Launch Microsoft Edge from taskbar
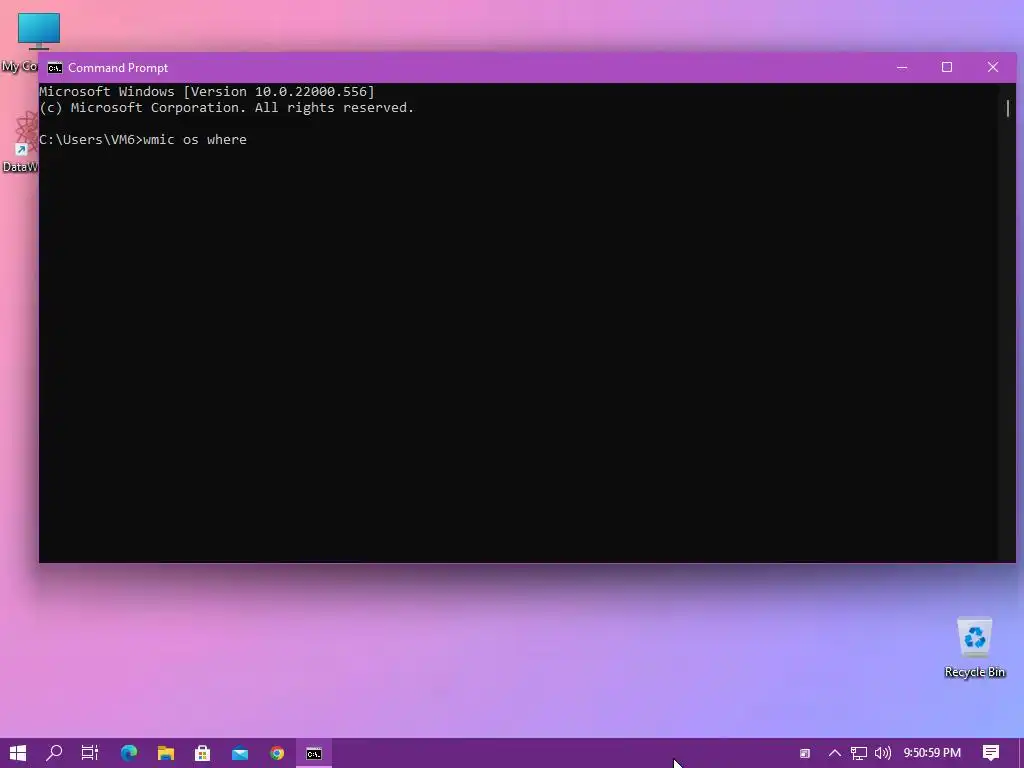Viewport: 1024px width, 768px height. click(x=129, y=753)
